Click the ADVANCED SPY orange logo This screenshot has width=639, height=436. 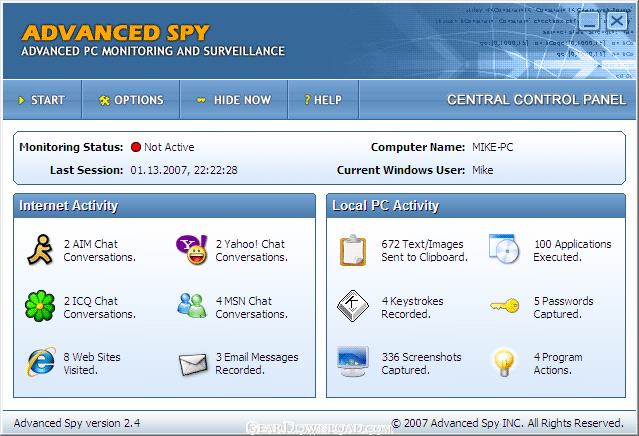(x=115, y=33)
